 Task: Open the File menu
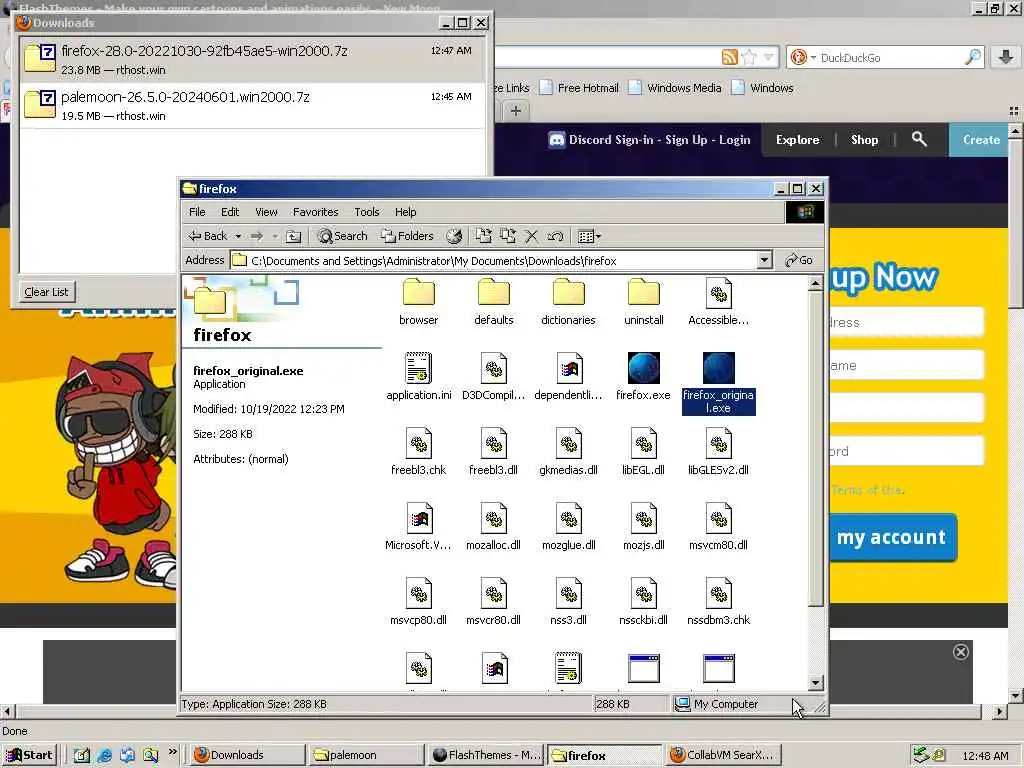197,212
